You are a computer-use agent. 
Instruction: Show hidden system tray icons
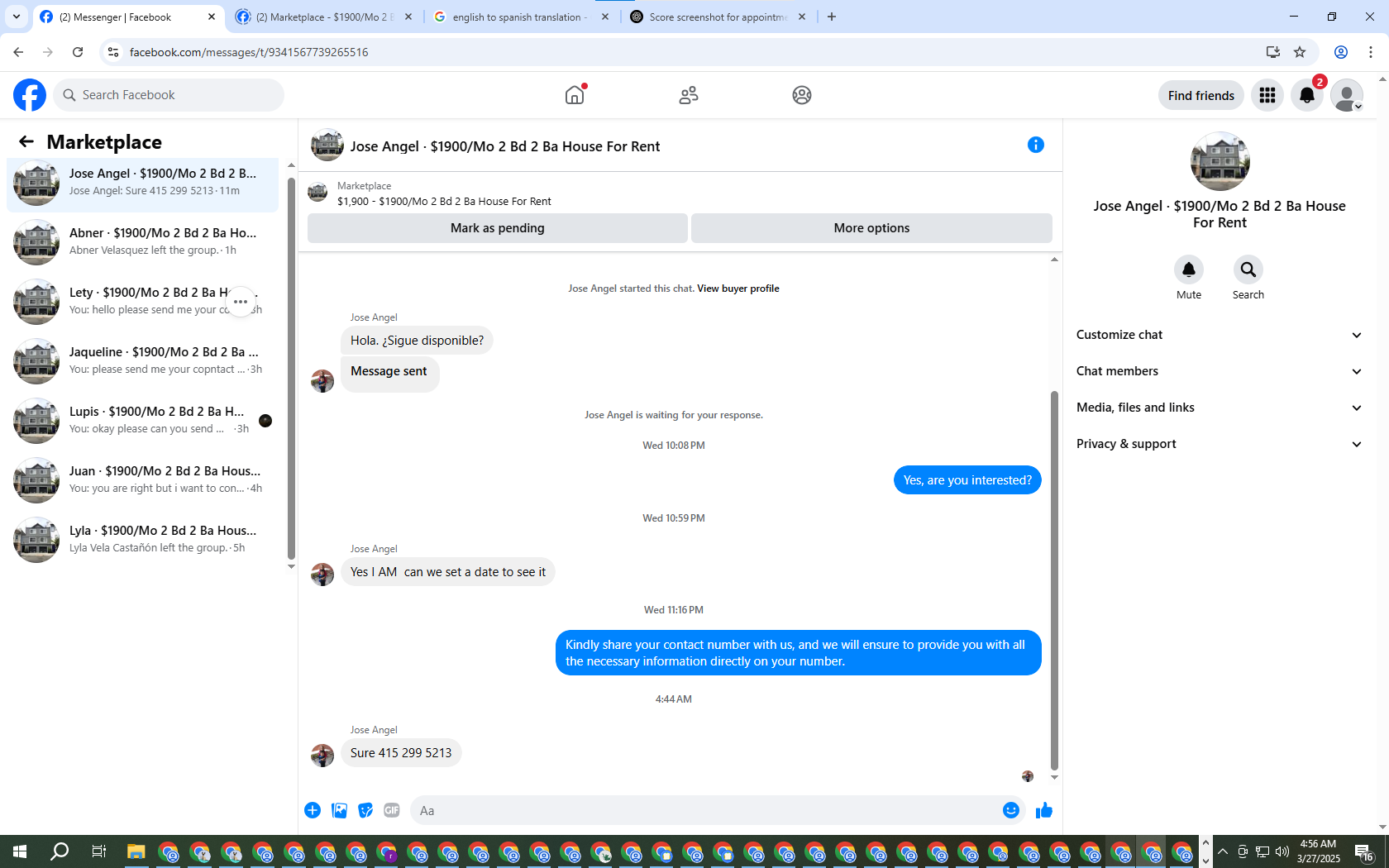(1223, 851)
